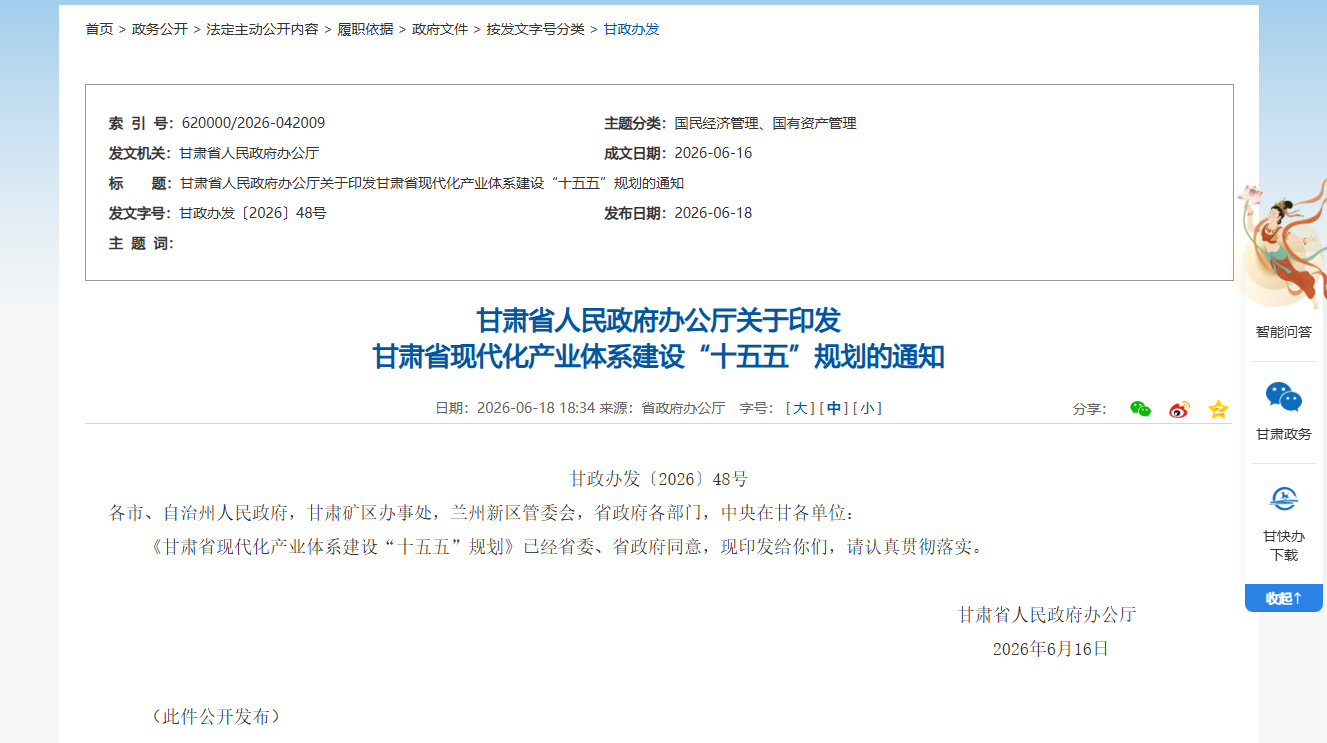Open the 智能问答 flying figure mascot

pyautogui.click(x=1281, y=245)
